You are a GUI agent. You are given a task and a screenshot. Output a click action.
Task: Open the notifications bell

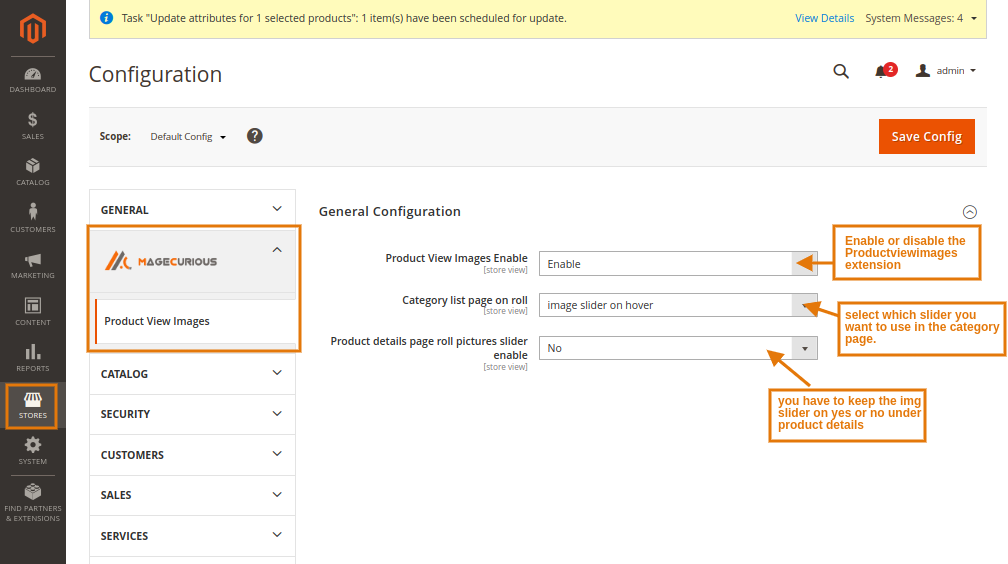point(885,71)
